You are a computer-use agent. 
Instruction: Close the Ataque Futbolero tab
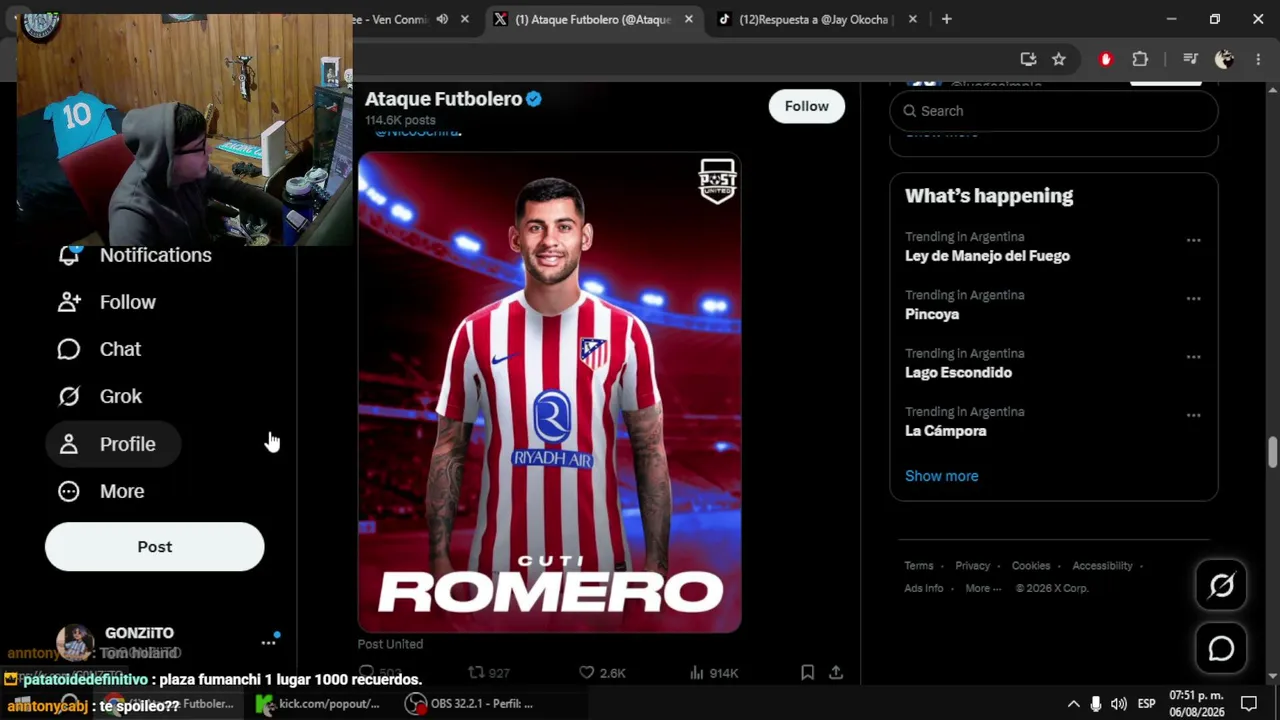pyautogui.click(x=688, y=19)
